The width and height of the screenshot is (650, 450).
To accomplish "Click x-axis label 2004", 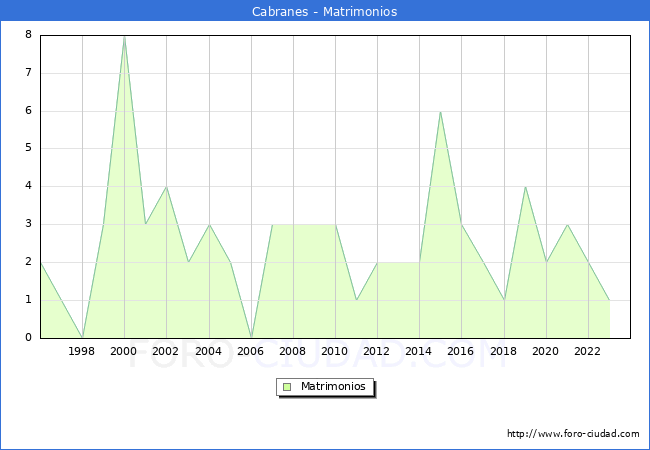I will click(209, 351).
